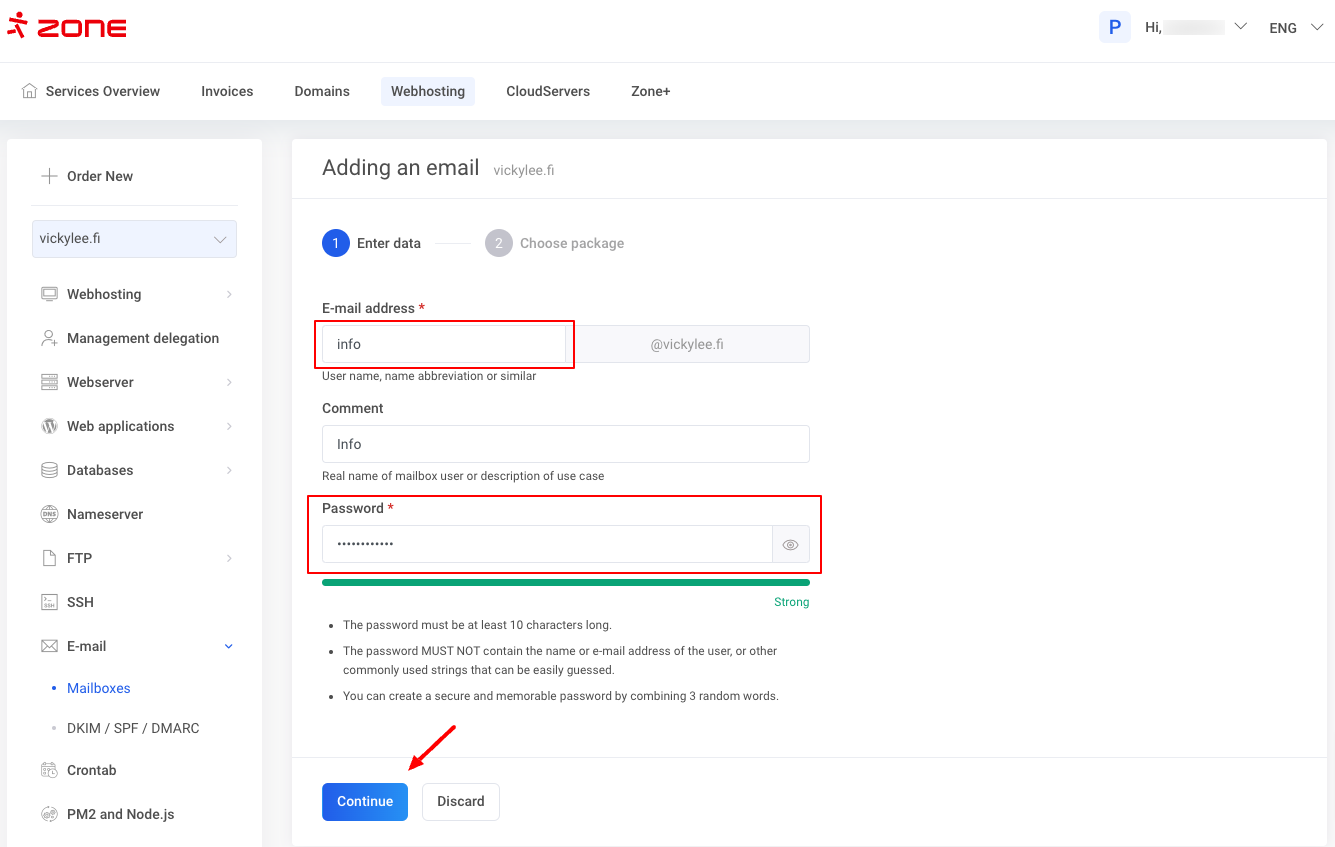Image resolution: width=1335 pixels, height=847 pixels.
Task: Switch to the CloudServers tab
Action: 548,91
